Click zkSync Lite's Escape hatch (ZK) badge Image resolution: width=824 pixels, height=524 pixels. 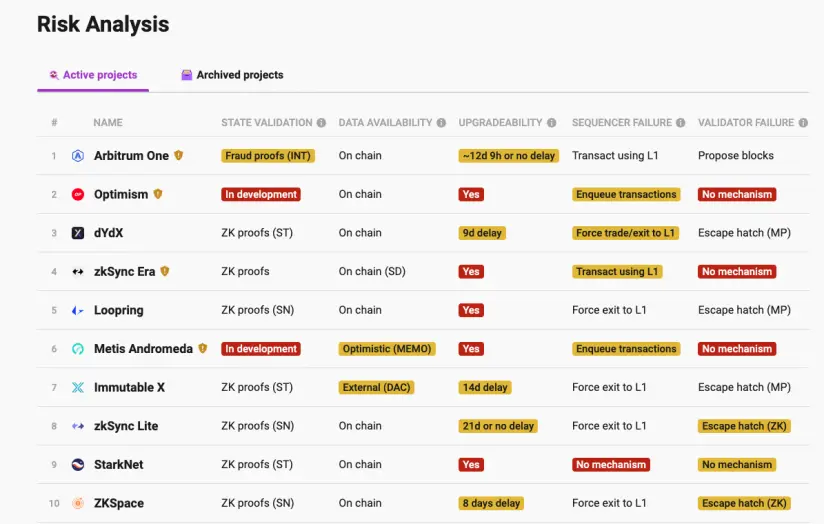tap(744, 426)
